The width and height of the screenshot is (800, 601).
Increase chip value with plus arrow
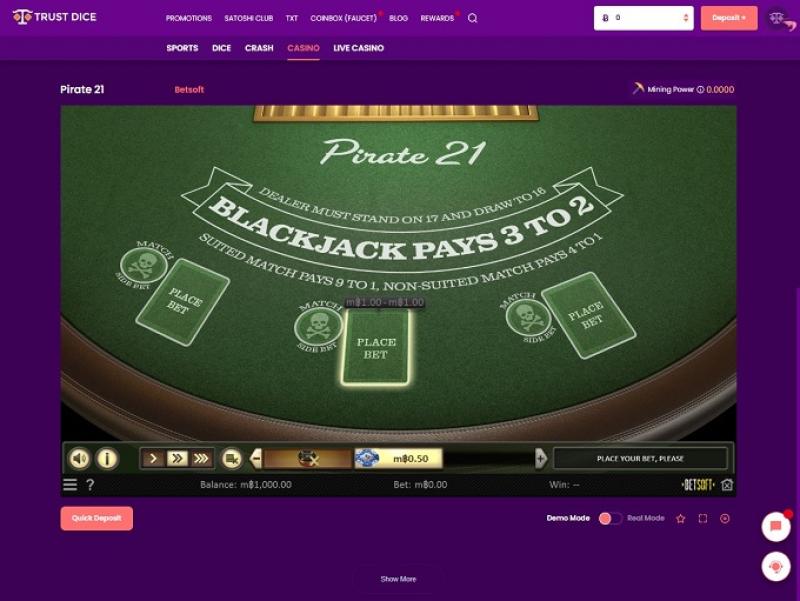coord(541,459)
